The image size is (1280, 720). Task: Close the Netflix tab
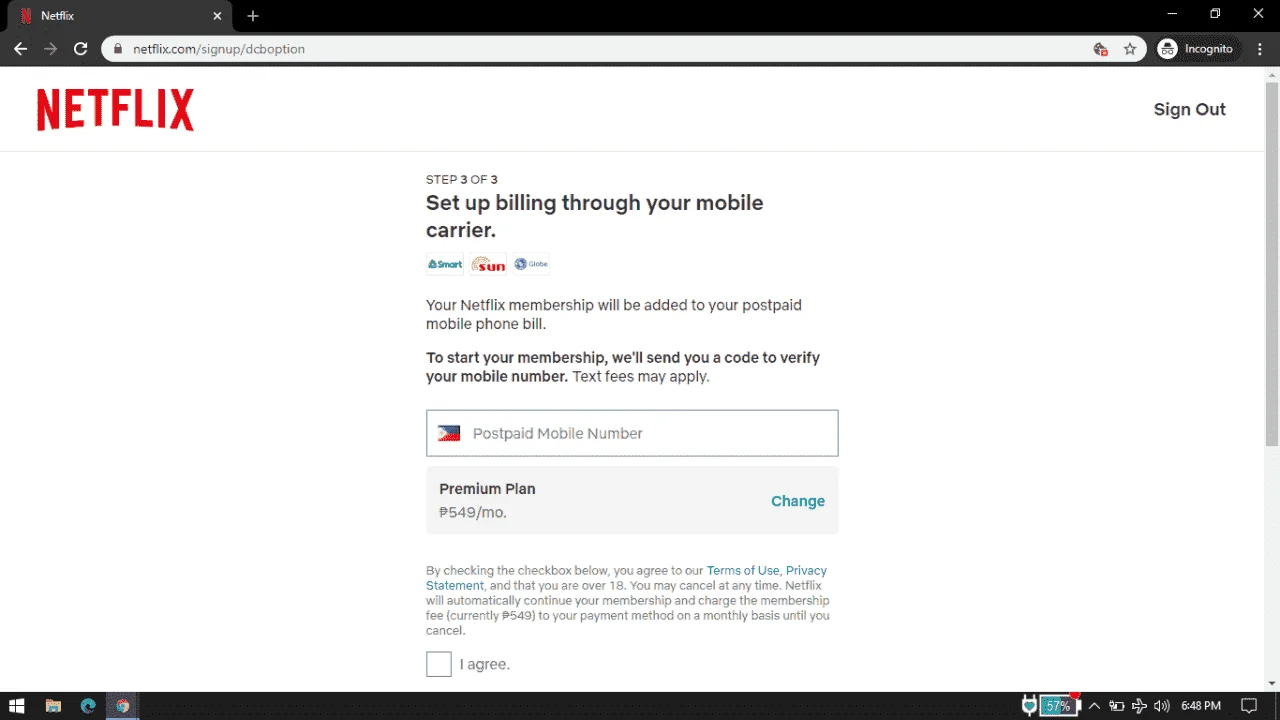(x=217, y=16)
